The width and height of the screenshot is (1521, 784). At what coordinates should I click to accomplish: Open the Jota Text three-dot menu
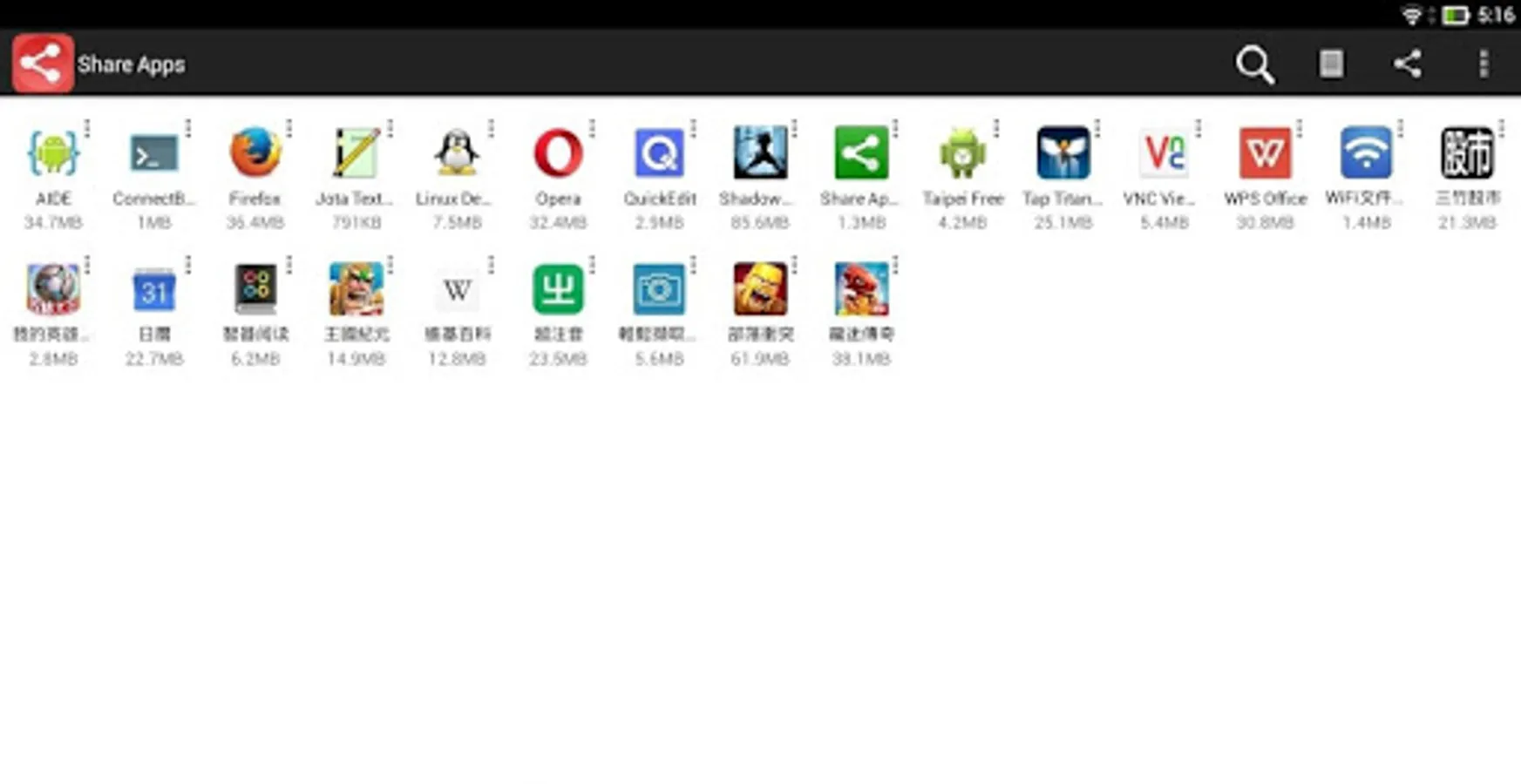pyautogui.click(x=390, y=129)
